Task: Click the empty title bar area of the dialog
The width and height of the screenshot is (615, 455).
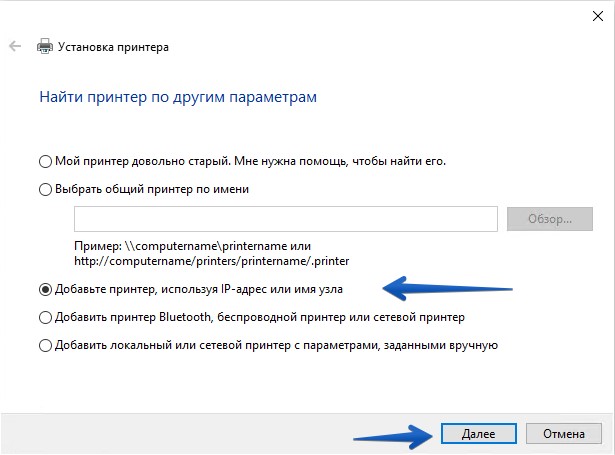Action: pos(300,14)
